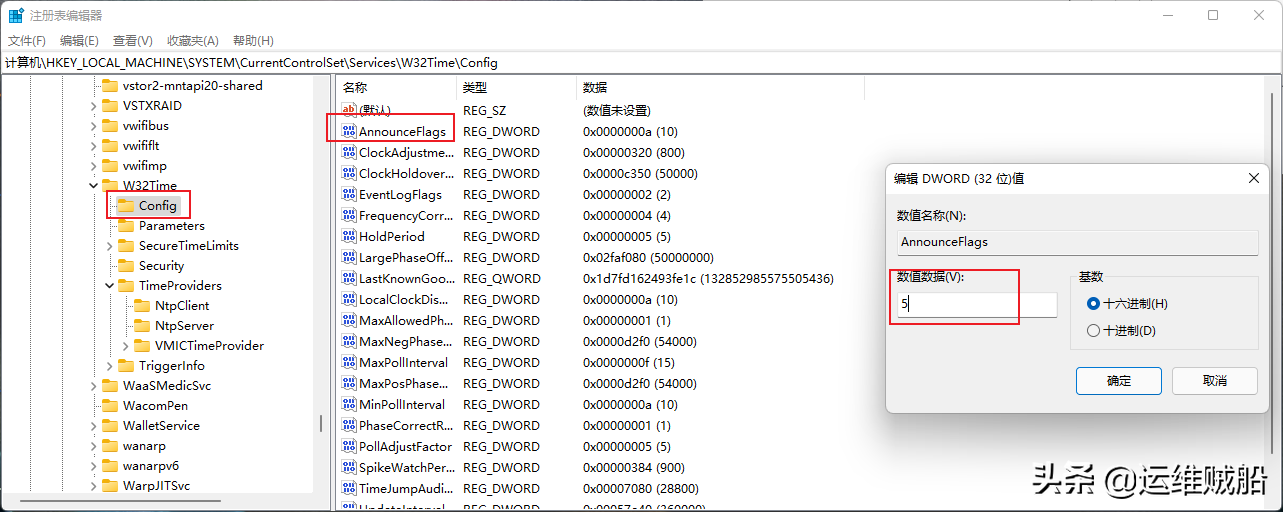1283x512 pixels.
Task: Select 十进制(D) decimal radio button
Action: (1093, 331)
